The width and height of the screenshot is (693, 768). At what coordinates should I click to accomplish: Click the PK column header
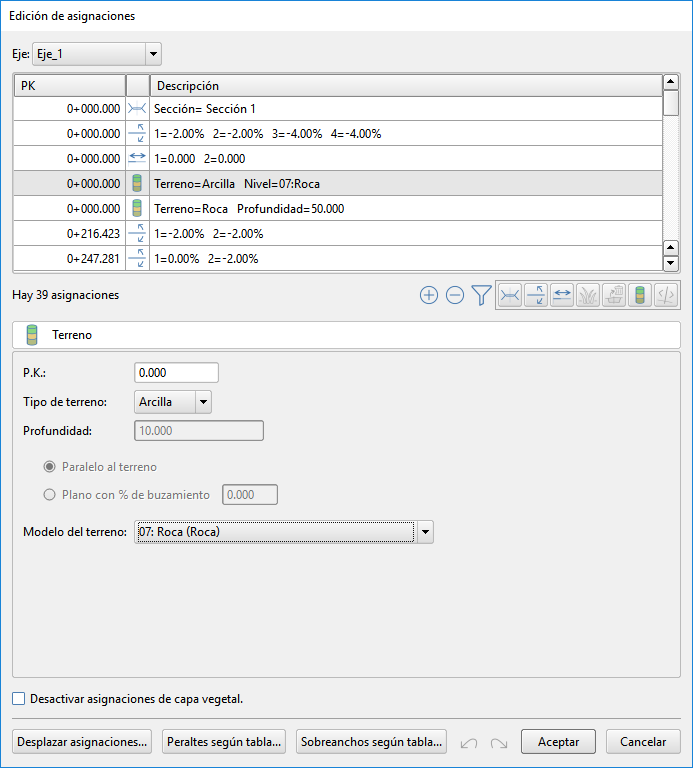[x=70, y=86]
